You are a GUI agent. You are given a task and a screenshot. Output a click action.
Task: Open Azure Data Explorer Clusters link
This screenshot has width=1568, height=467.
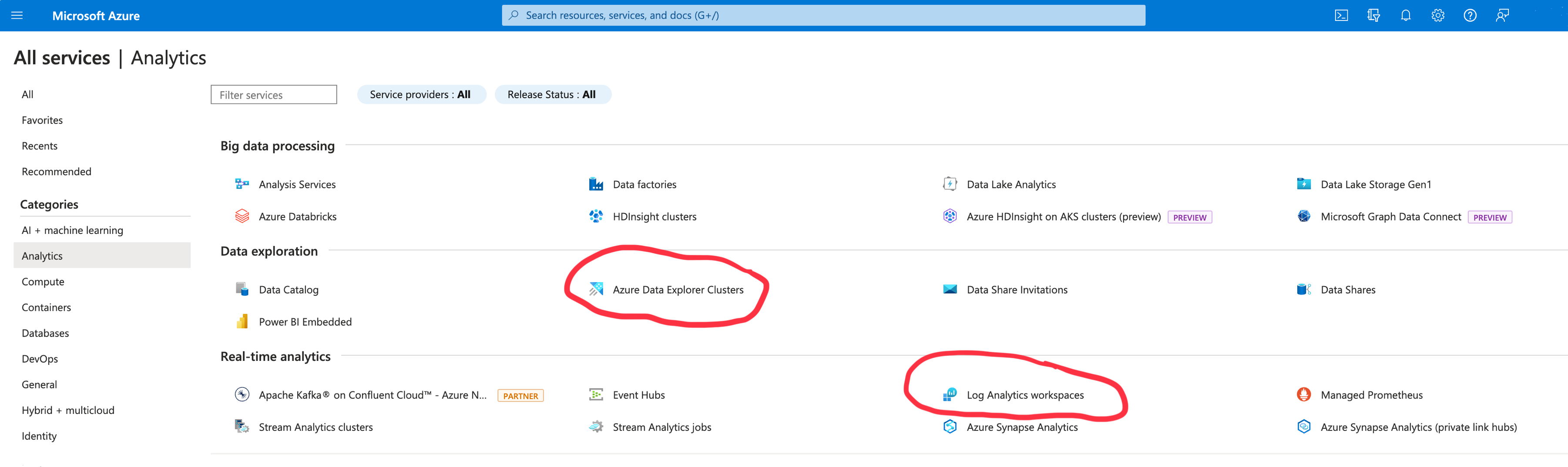(x=678, y=290)
